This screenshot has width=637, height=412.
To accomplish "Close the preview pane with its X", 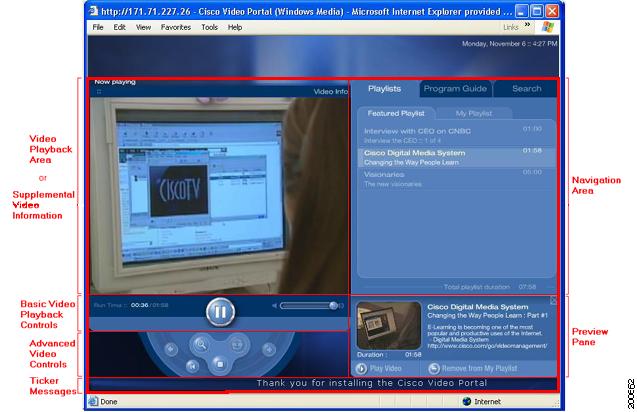I will (553, 301).
